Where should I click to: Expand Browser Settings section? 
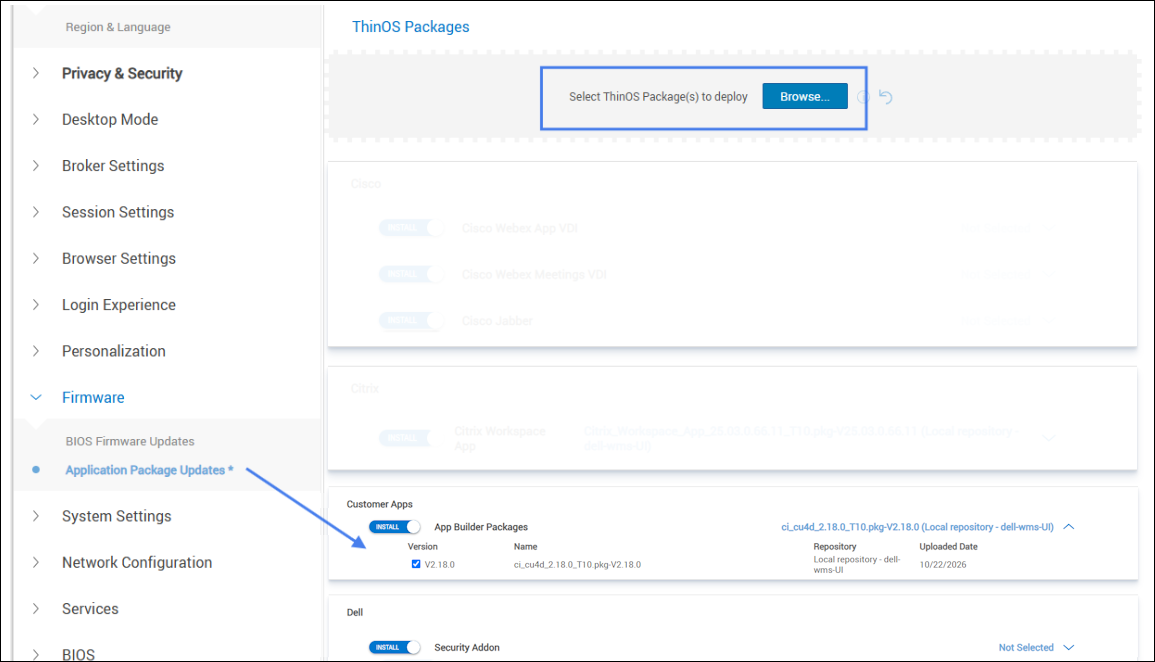coord(35,258)
